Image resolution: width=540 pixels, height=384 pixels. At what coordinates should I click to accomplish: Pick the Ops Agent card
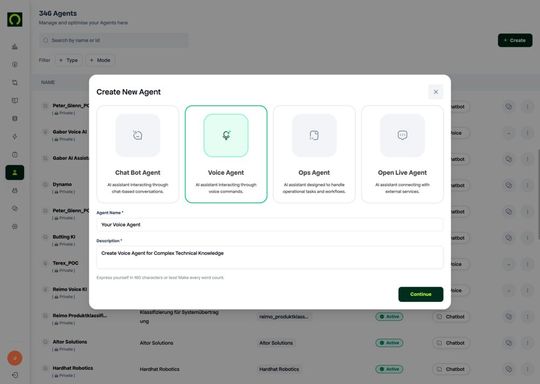[314, 154]
